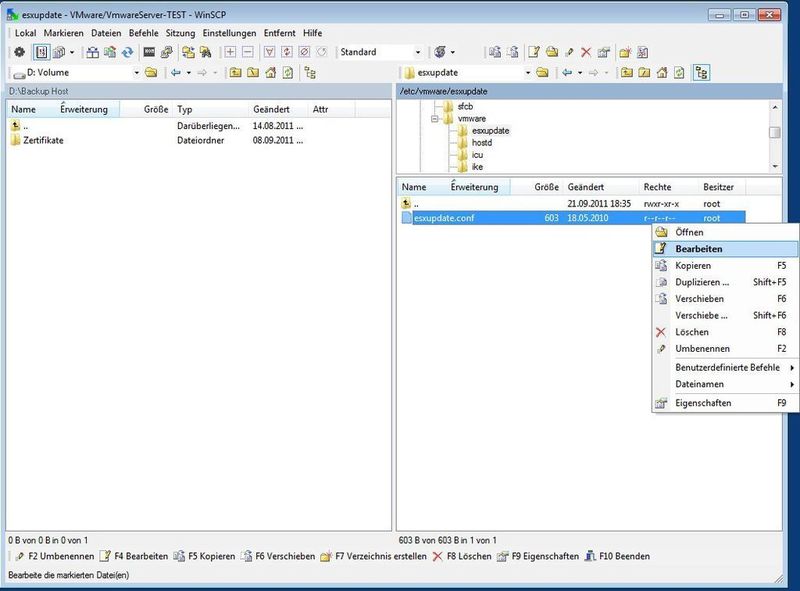
Task: Click scroll down arrow of remote tree
Action: (775, 166)
